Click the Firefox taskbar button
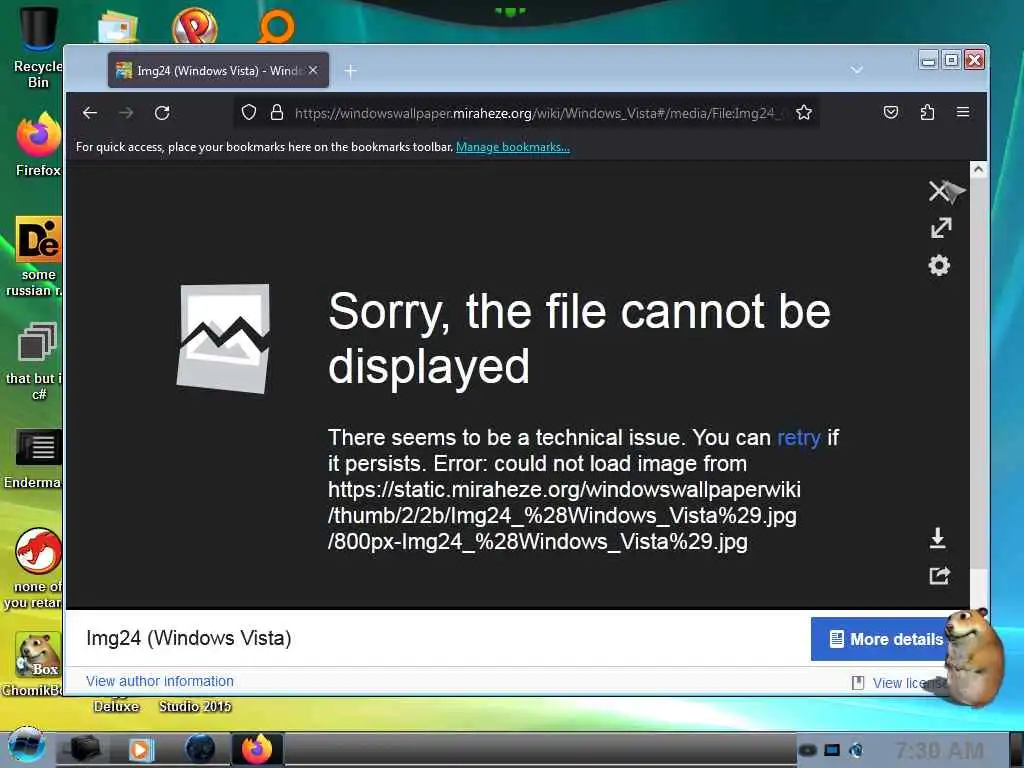The height and width of the screenshot is (768, 1024). pos(257,748)
